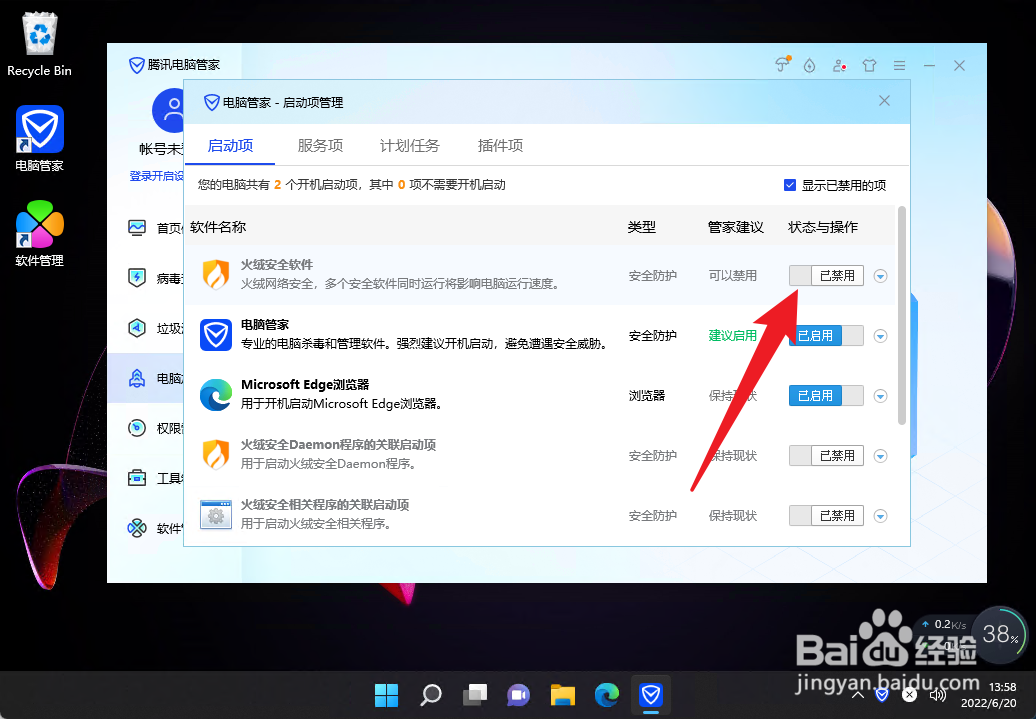Viewport: 1036px width, 719px height.
Task: Click the 垃圾 cleanup icon in the sidebar
Action: (137, 328)
